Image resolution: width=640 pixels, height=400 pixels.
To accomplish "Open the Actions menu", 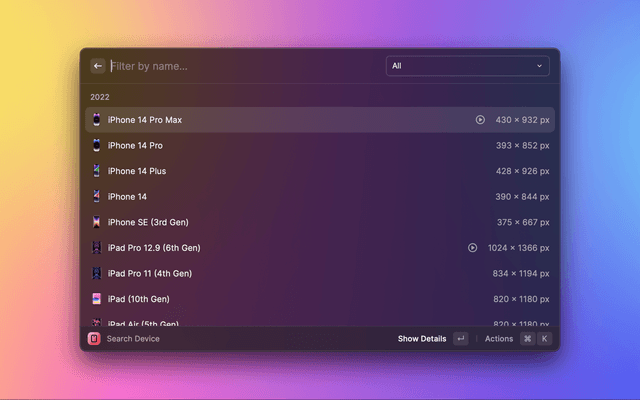I will click(499, 339).
